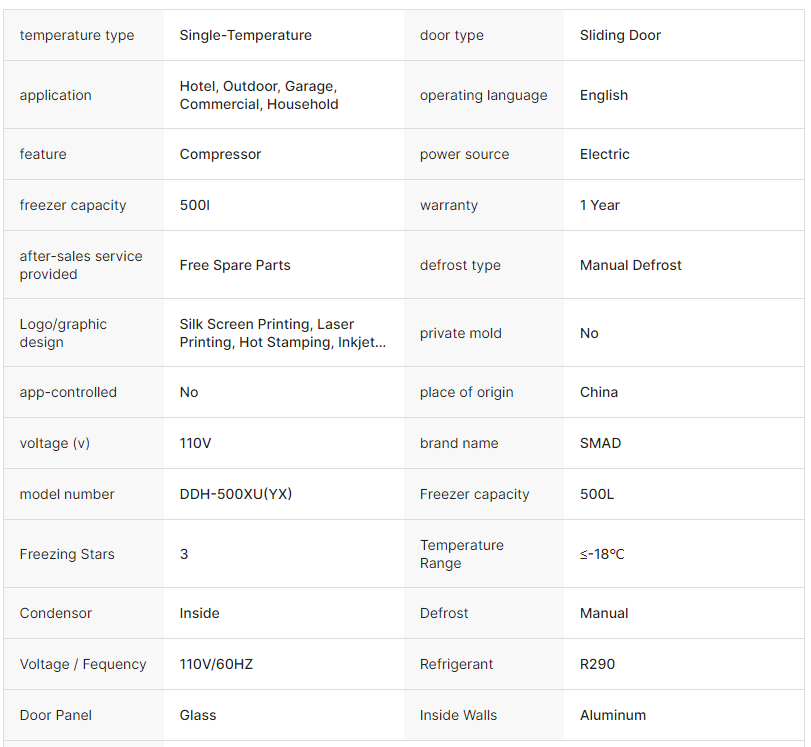The height and width of the screenshot is (747, 811).
Task: Select the 'Freezing Stars' label
Action: click(x=67, y=554)
